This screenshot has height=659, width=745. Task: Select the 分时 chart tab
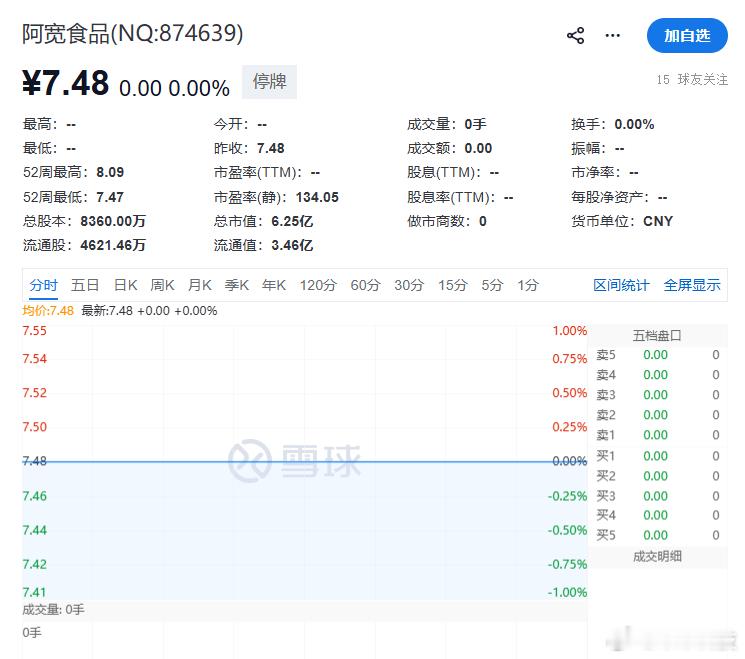pyautogui.click(x=43, y=285)
